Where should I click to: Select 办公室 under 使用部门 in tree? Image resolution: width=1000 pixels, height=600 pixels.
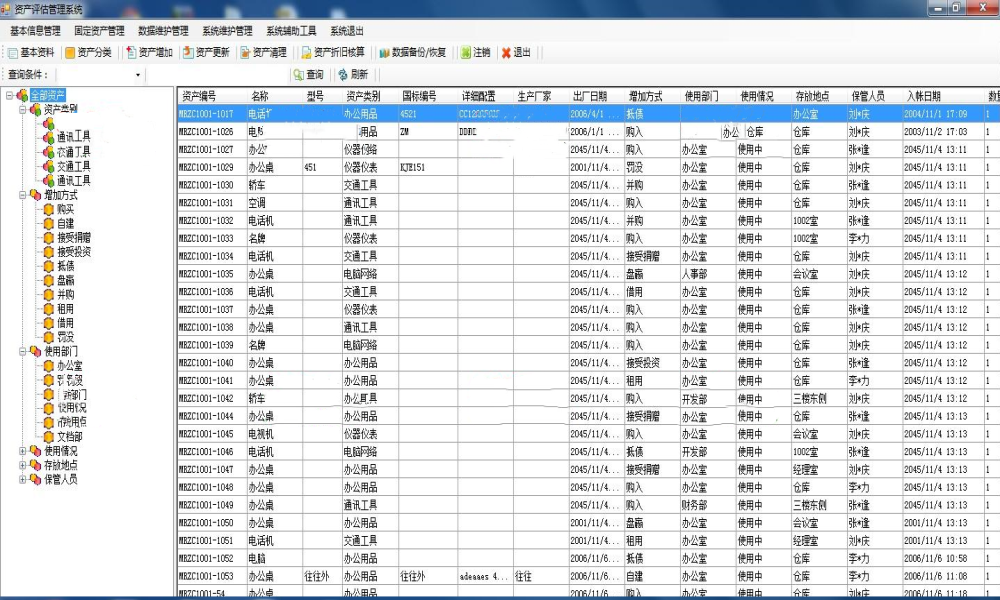tap(70, 366)
